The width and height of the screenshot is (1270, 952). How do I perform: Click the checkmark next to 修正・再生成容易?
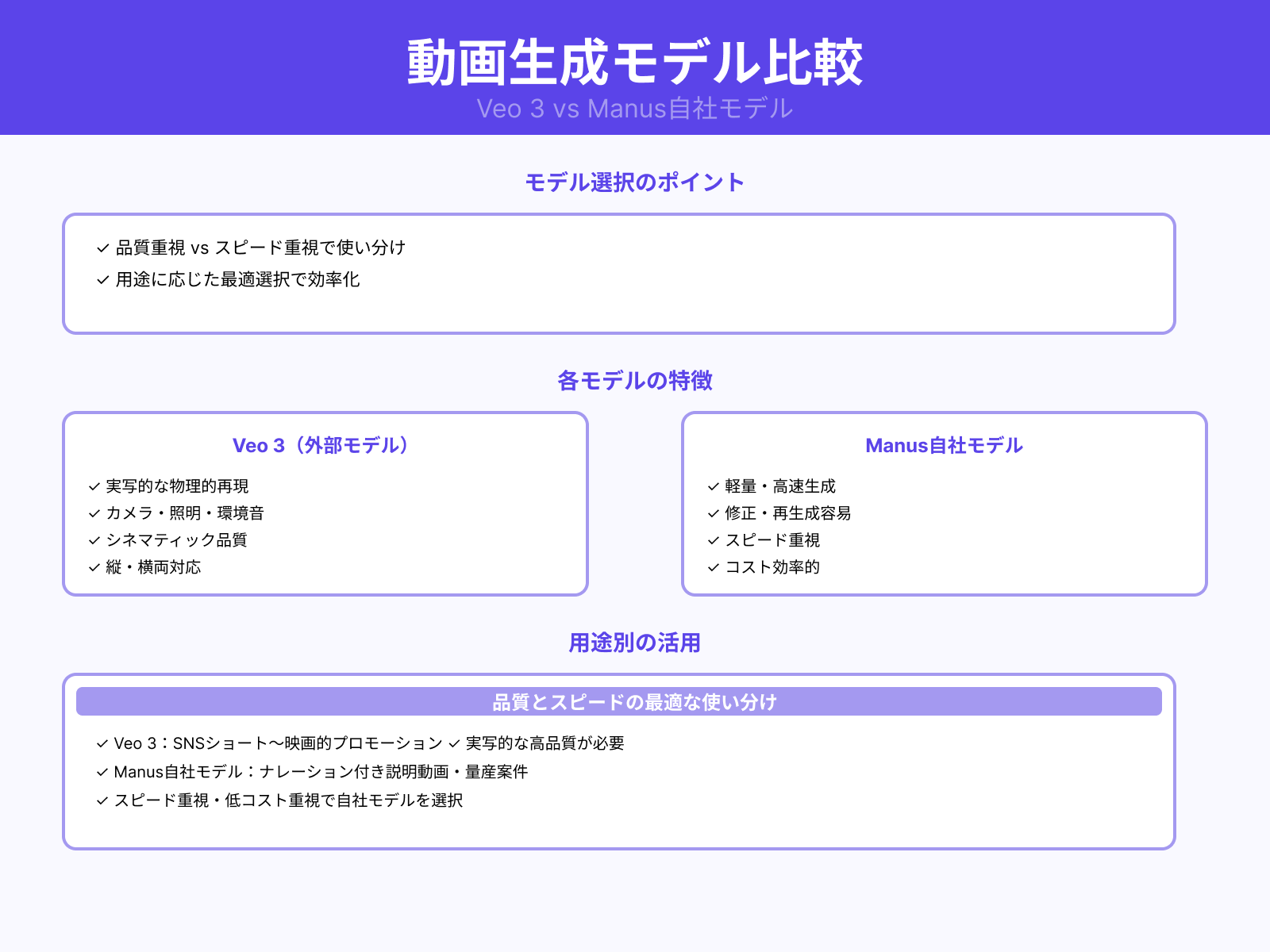[x=711, y=512]
